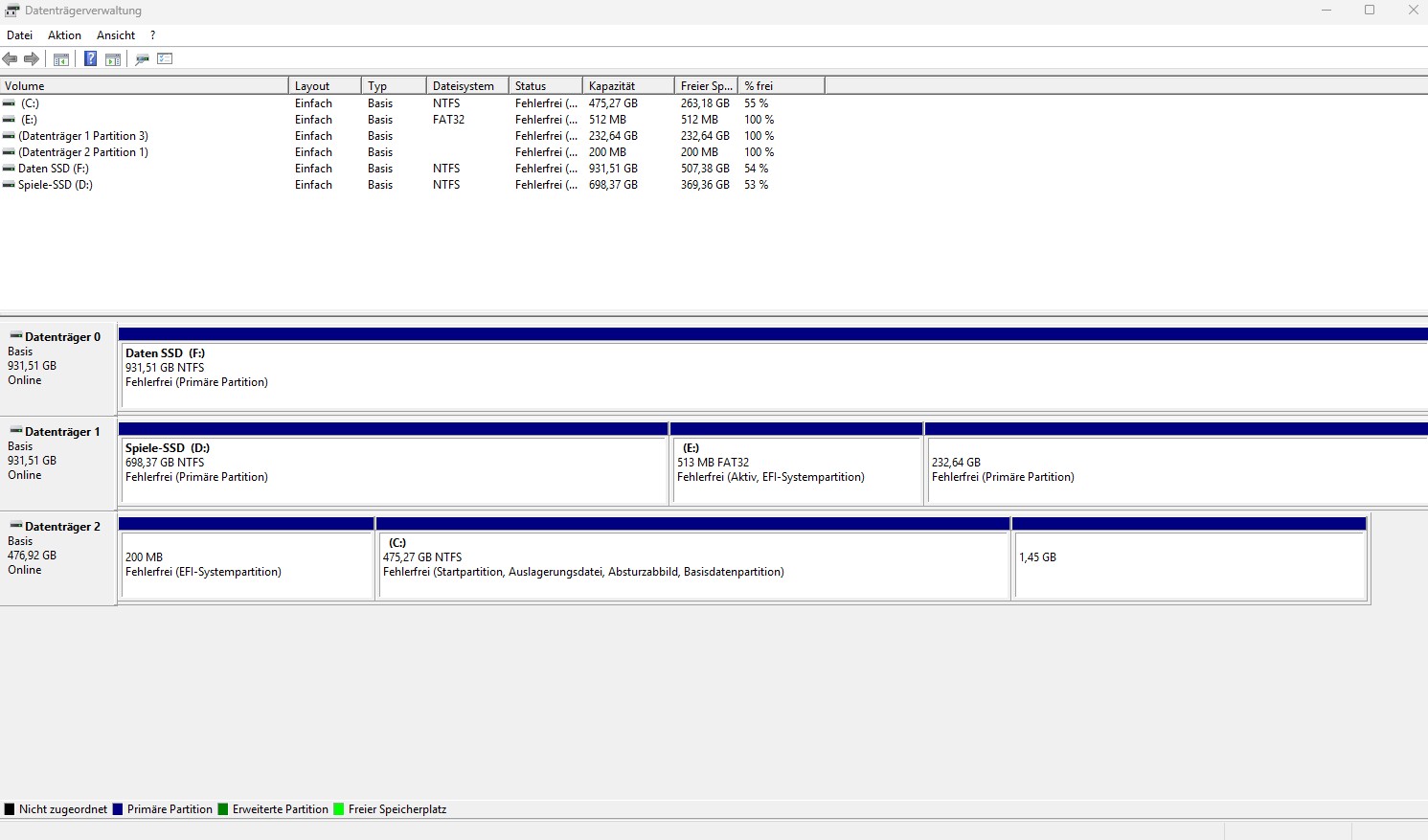Image resolution: width=1428 pixels, height=840 pixels.
Task: Sort by the Freier Sp... column header
Action: 706,85
